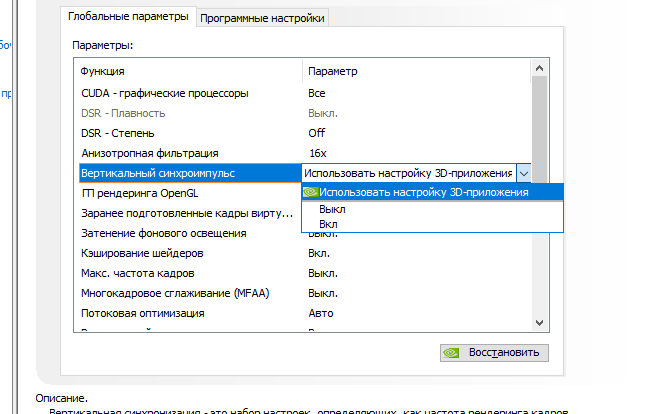Viewport: 646px width, 414px height.
Task: Click NVIDIA icon beside highlighted dropdown option
Action: tap(310, 192)
